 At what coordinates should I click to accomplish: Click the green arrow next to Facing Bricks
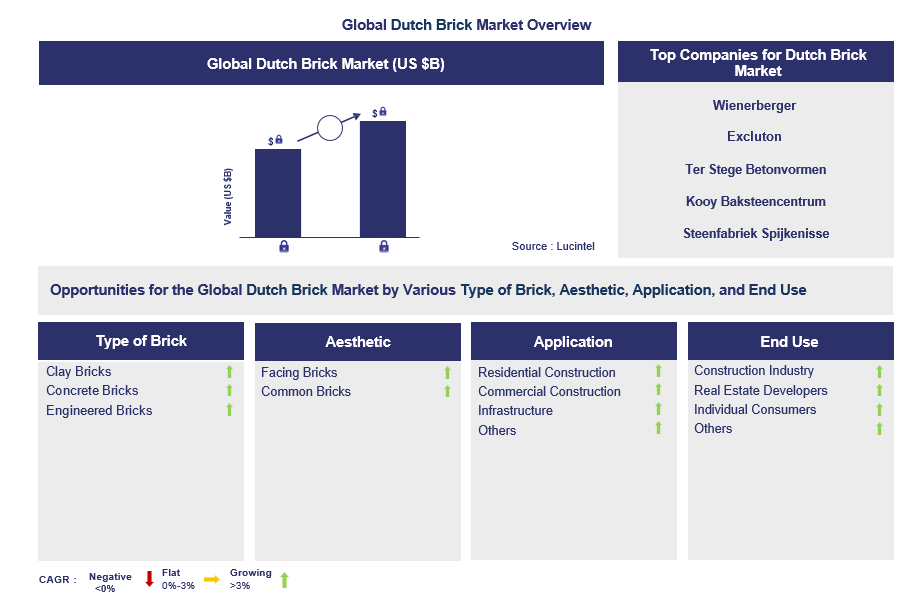click(447, 373)
